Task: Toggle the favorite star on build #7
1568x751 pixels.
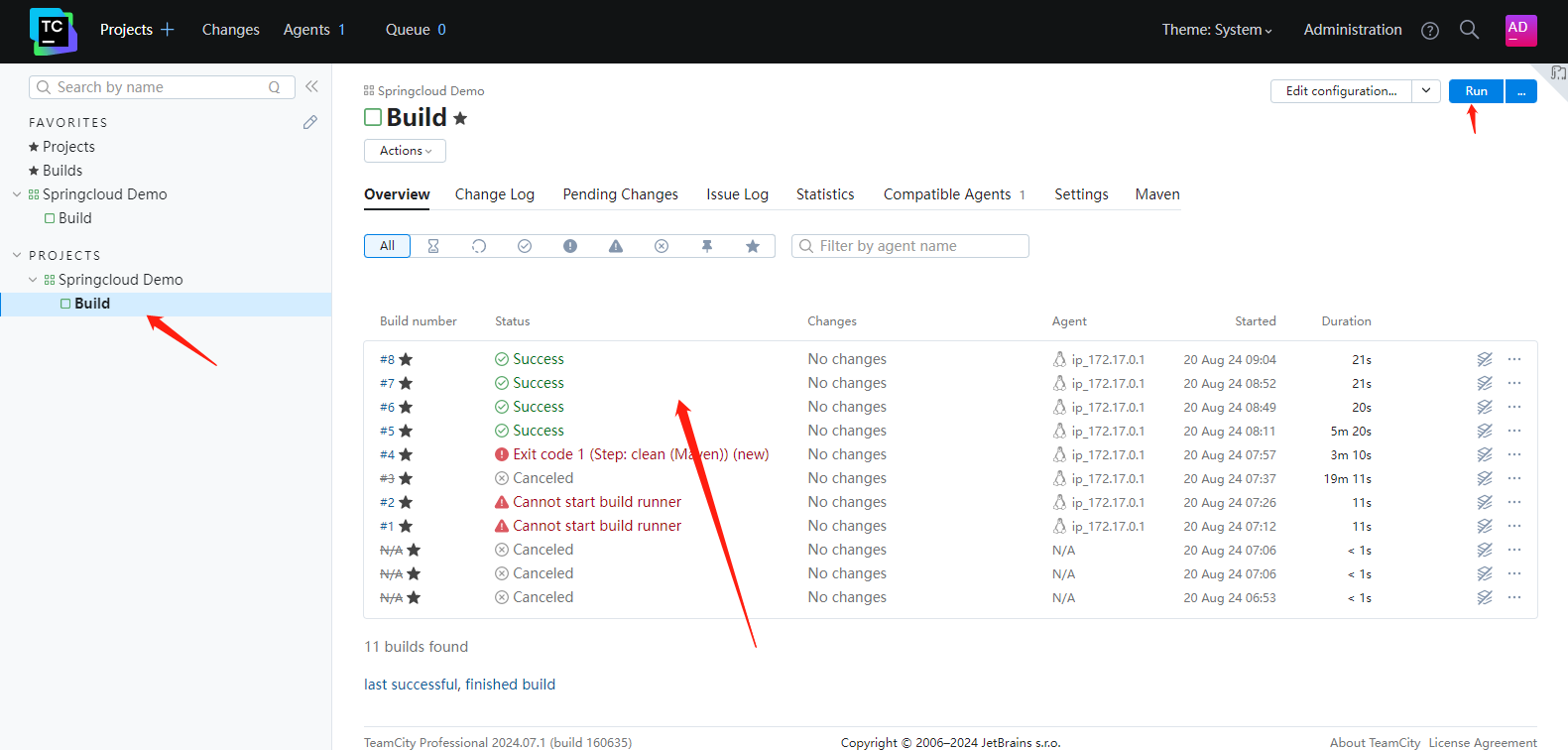Action: (x=406, y=383)
